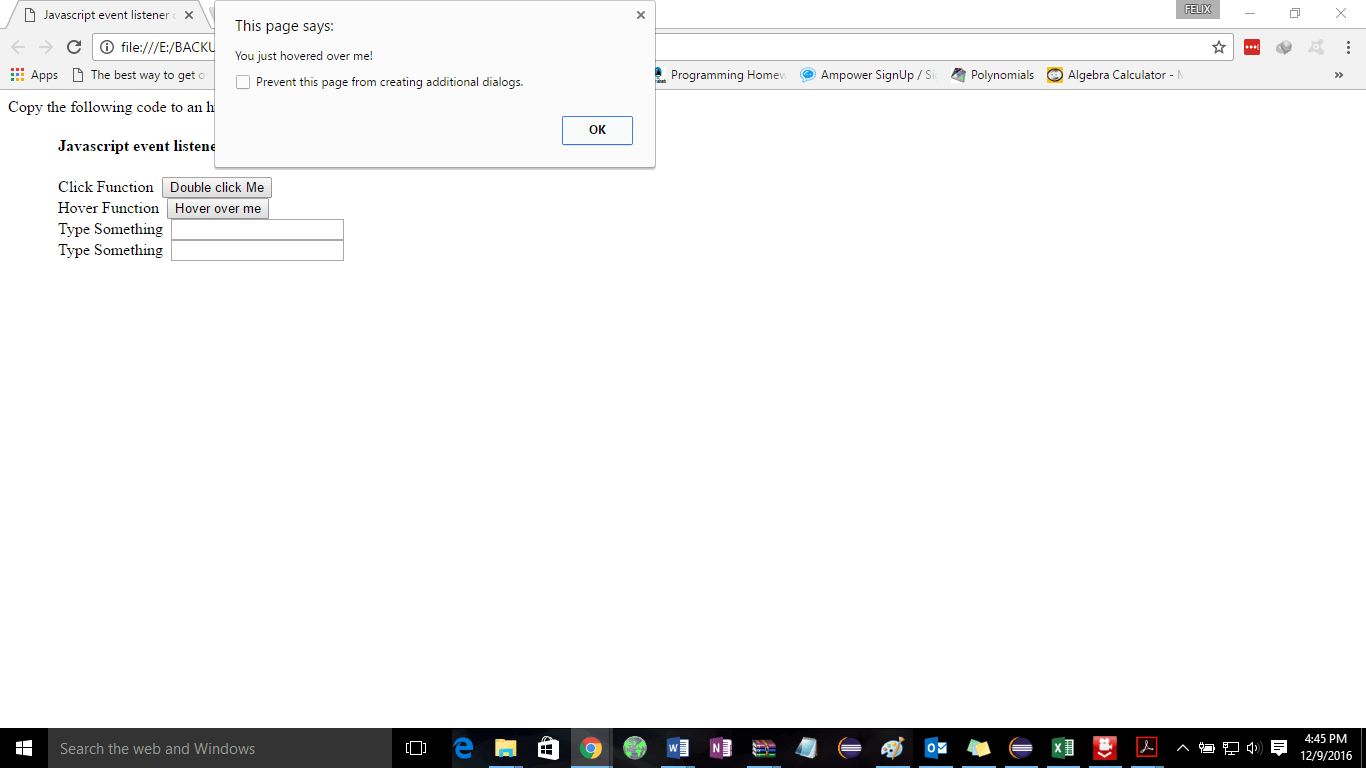Open the red LastPass extension icon
Screen dimensions: 1366x768
pos(1252,47)
